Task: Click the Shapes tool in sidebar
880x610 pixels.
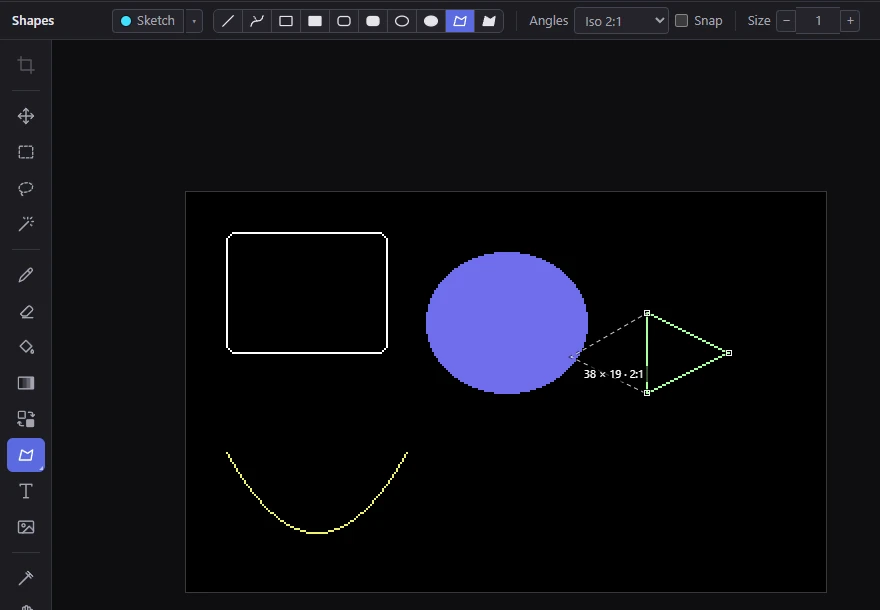Action: pyautogui.click(x=26, y=455)
